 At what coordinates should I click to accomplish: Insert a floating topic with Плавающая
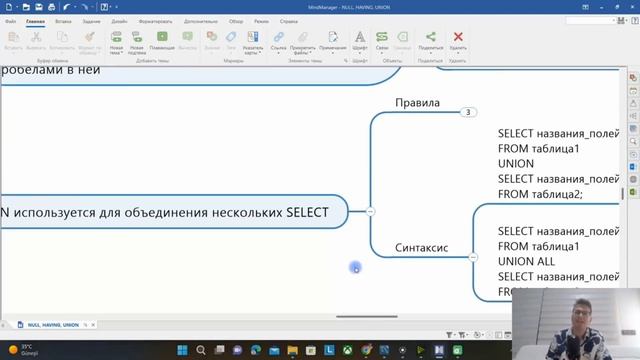point(162,40)
